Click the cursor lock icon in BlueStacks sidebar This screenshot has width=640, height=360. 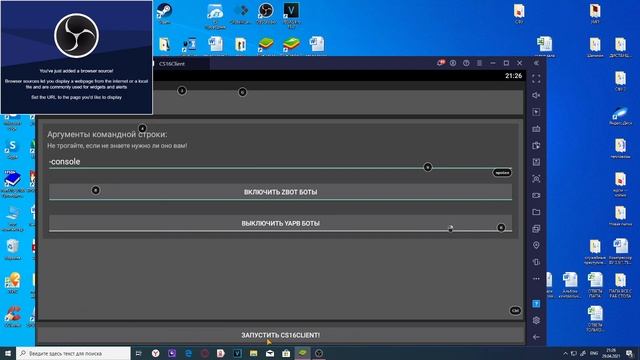(x=536, y=112)
